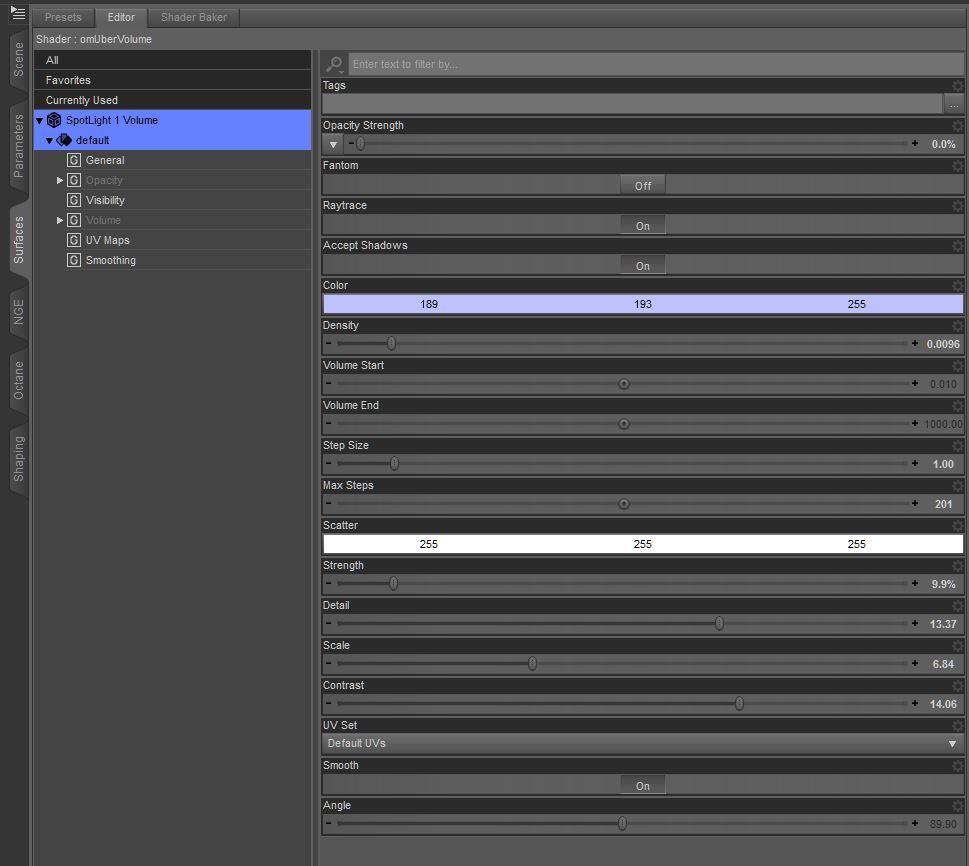
Task: Collapse the SpotLight 1 Volume tree node
Action: tap(40, 121)
